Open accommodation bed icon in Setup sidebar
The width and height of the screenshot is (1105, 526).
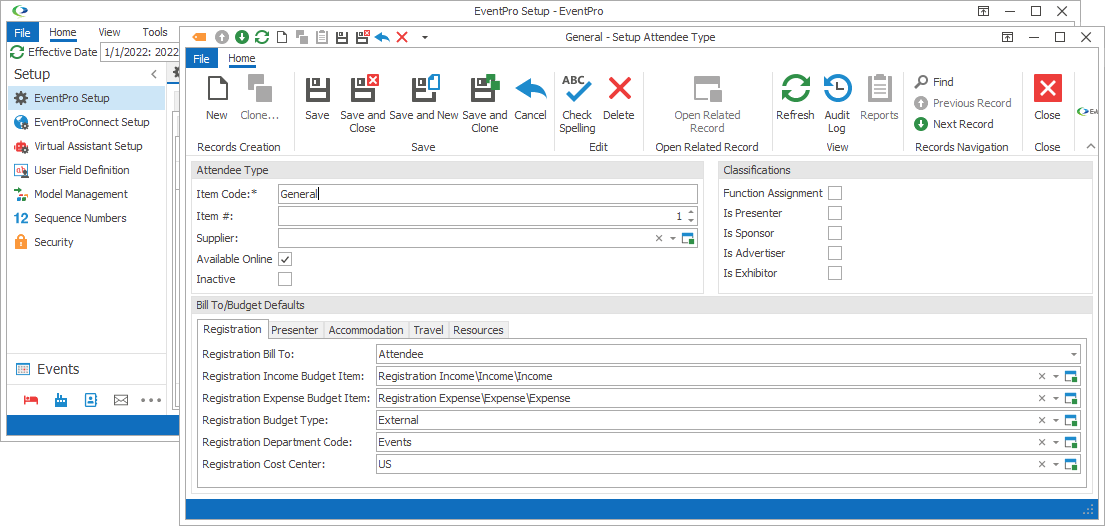(30, 400)
